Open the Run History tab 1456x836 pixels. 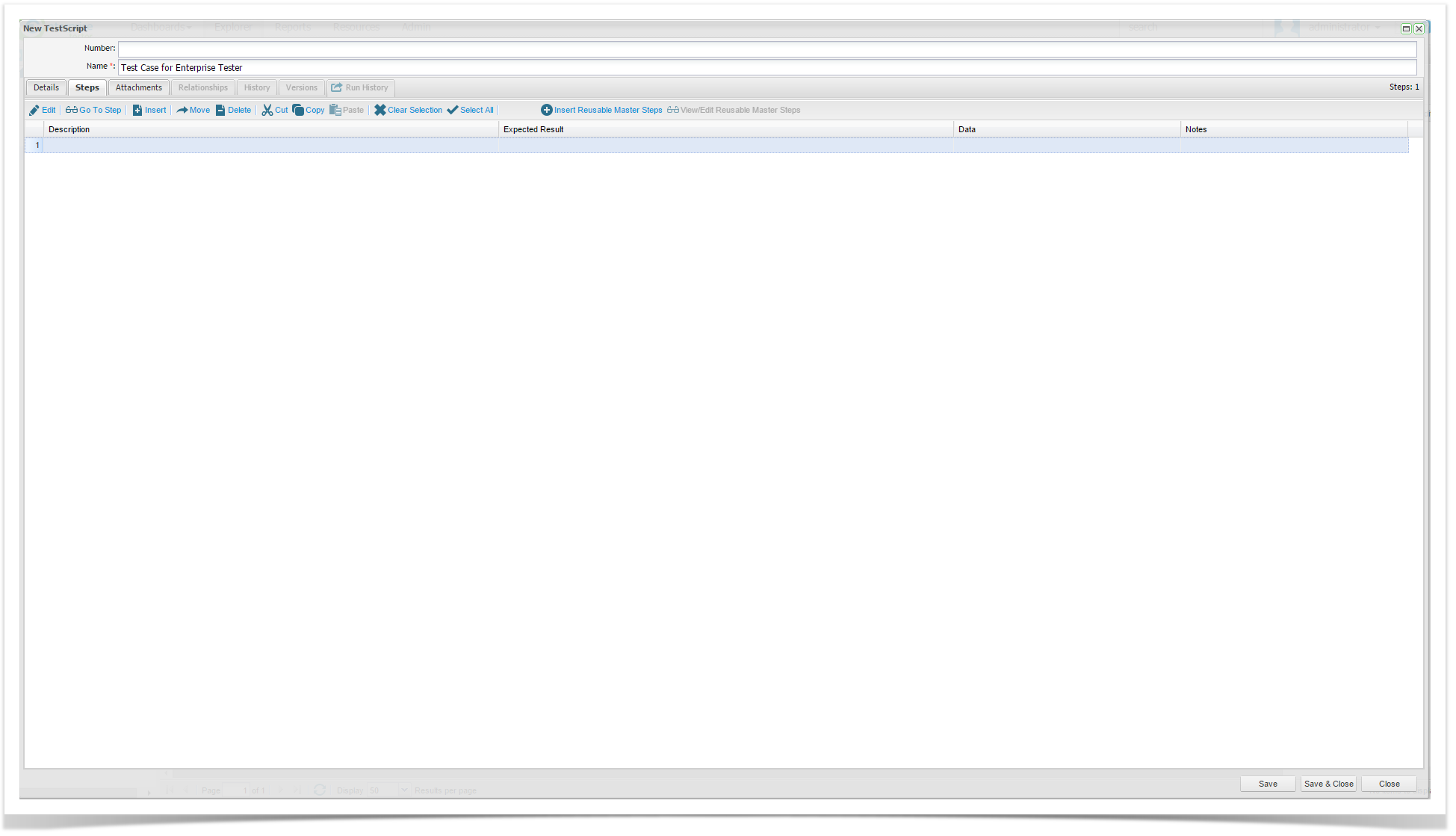pyautogui.click(x=361, y=88)
